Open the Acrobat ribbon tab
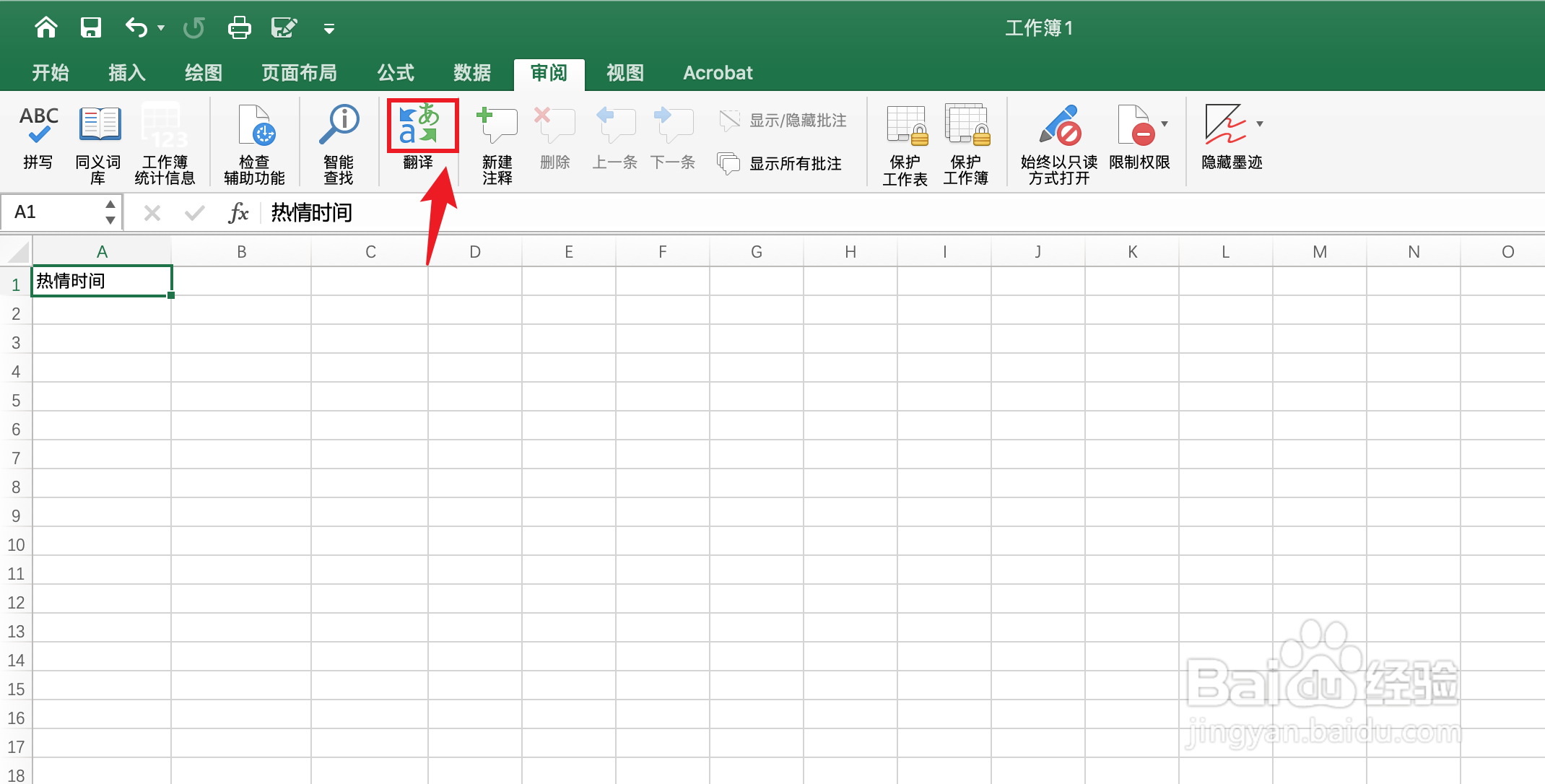Screen dimensions: 1545x784 (x=718, y=72)
